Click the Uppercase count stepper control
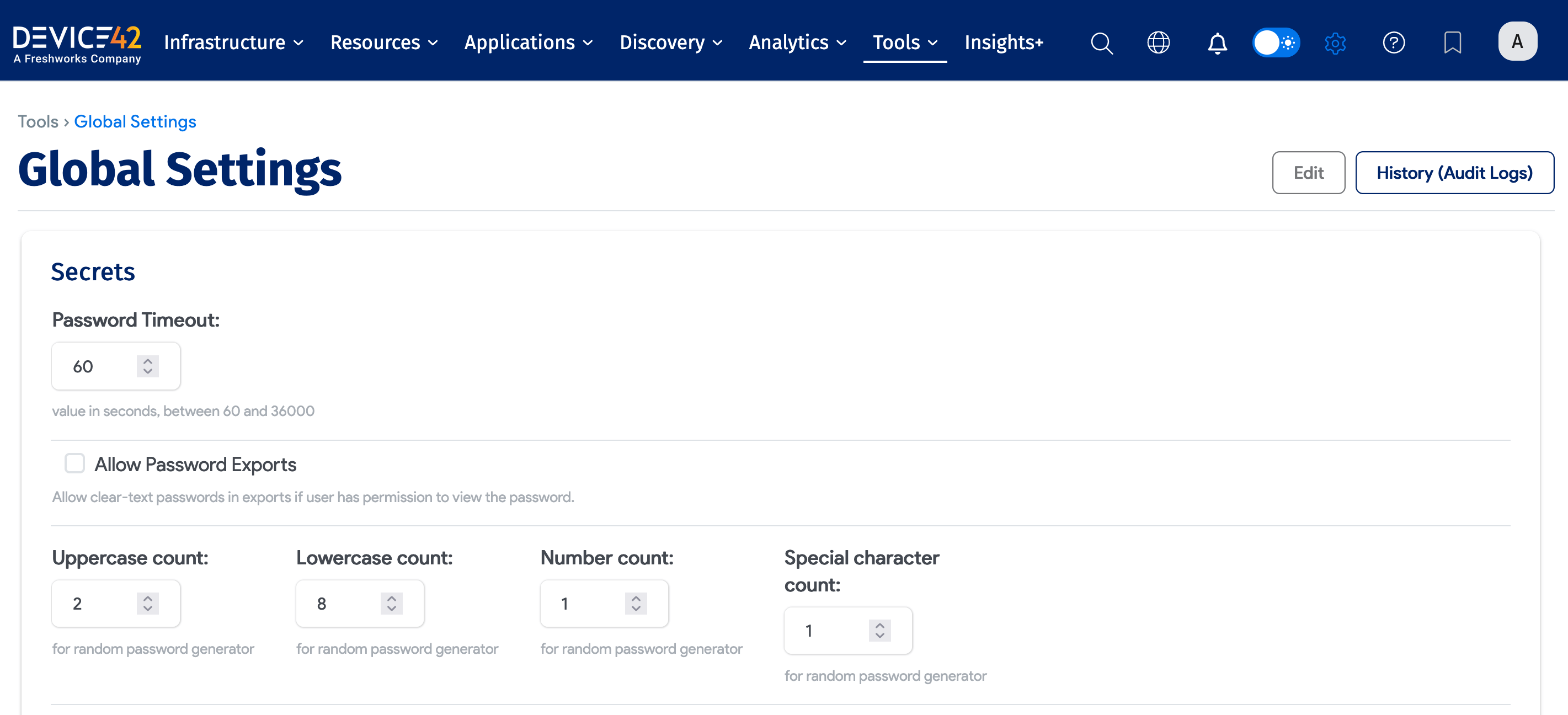This screenshot has height=715, width=1568. (x=147, y=603)
